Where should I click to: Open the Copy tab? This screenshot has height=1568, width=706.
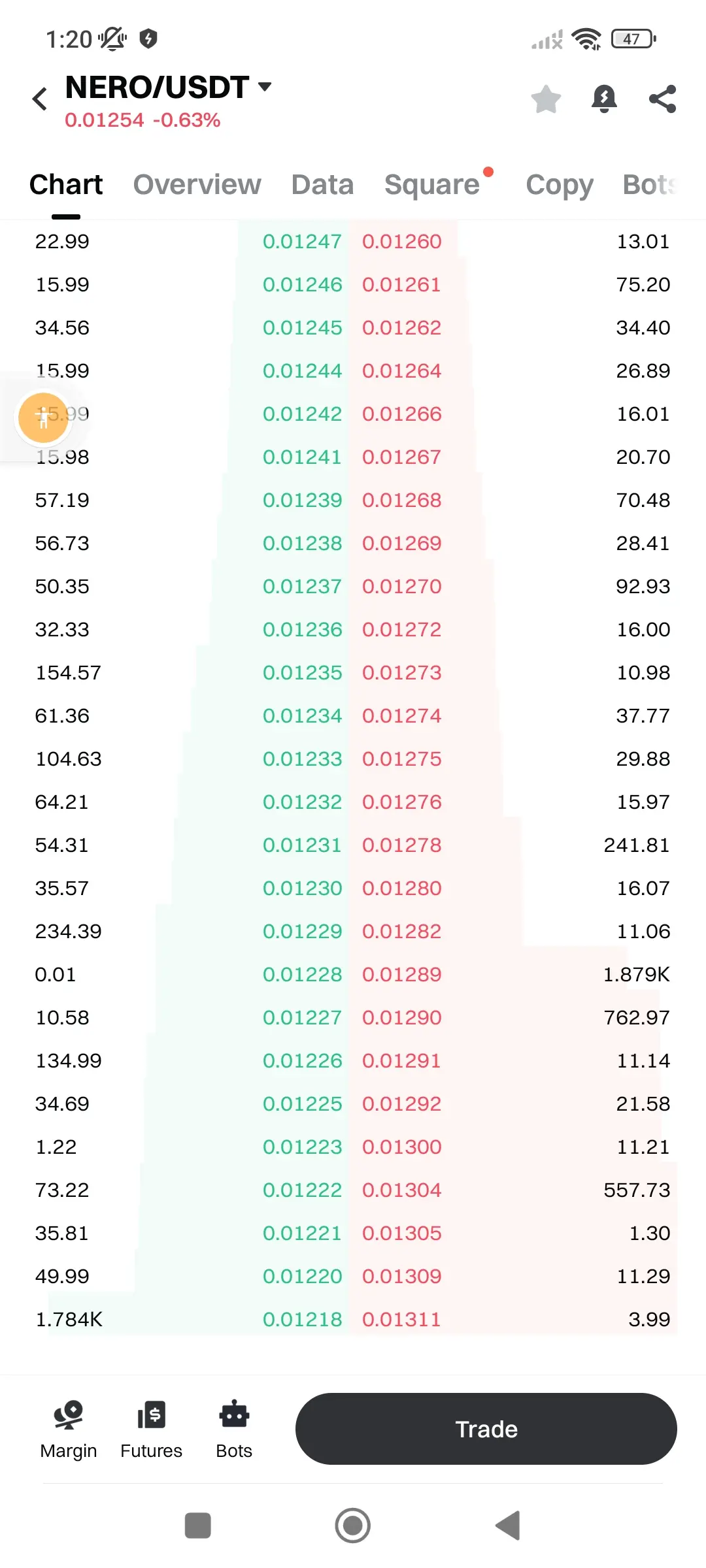560,185
